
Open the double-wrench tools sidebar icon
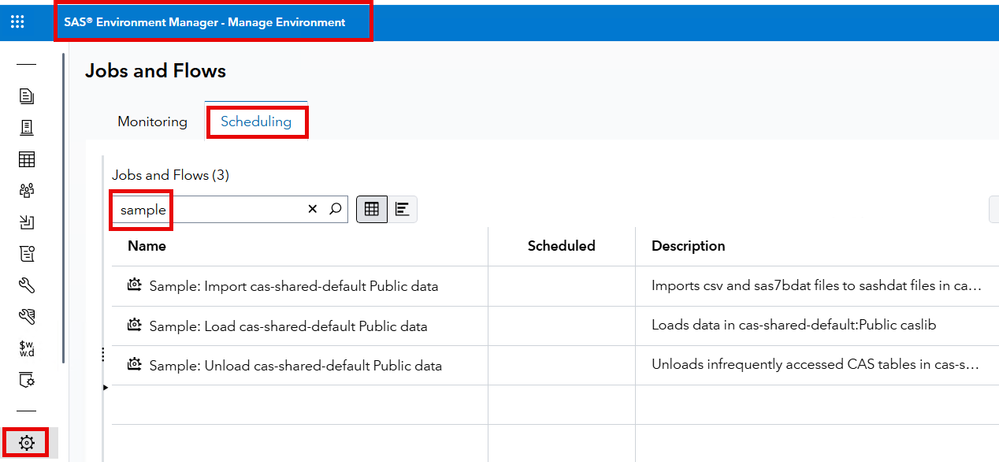pos(27,316)
